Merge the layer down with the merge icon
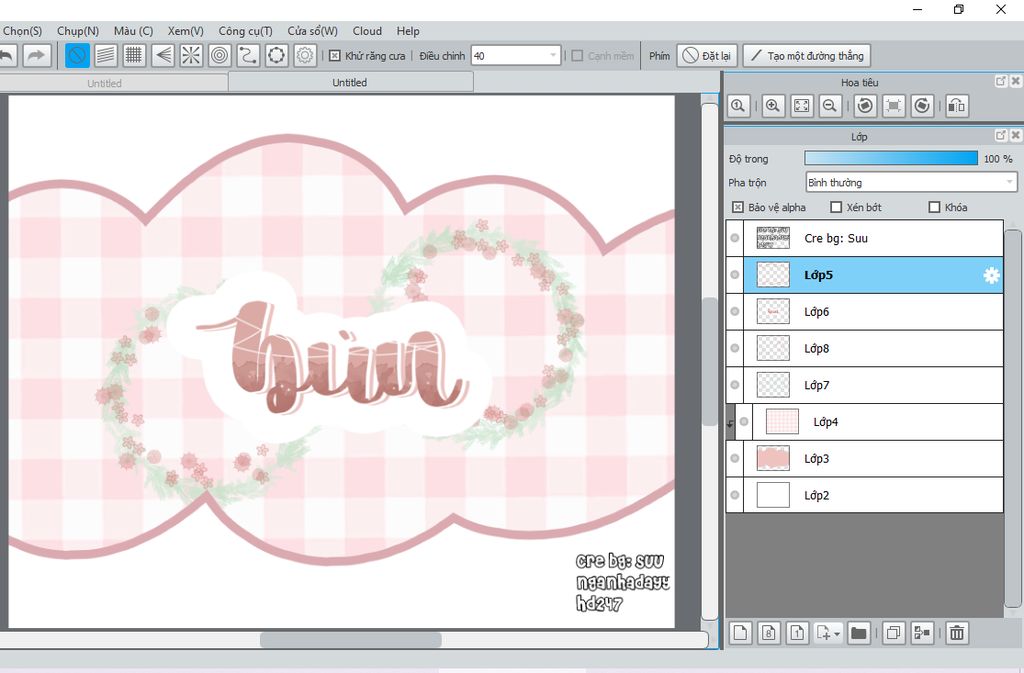The width and height of the screenshot is (1024, 673). coord(922,633)
